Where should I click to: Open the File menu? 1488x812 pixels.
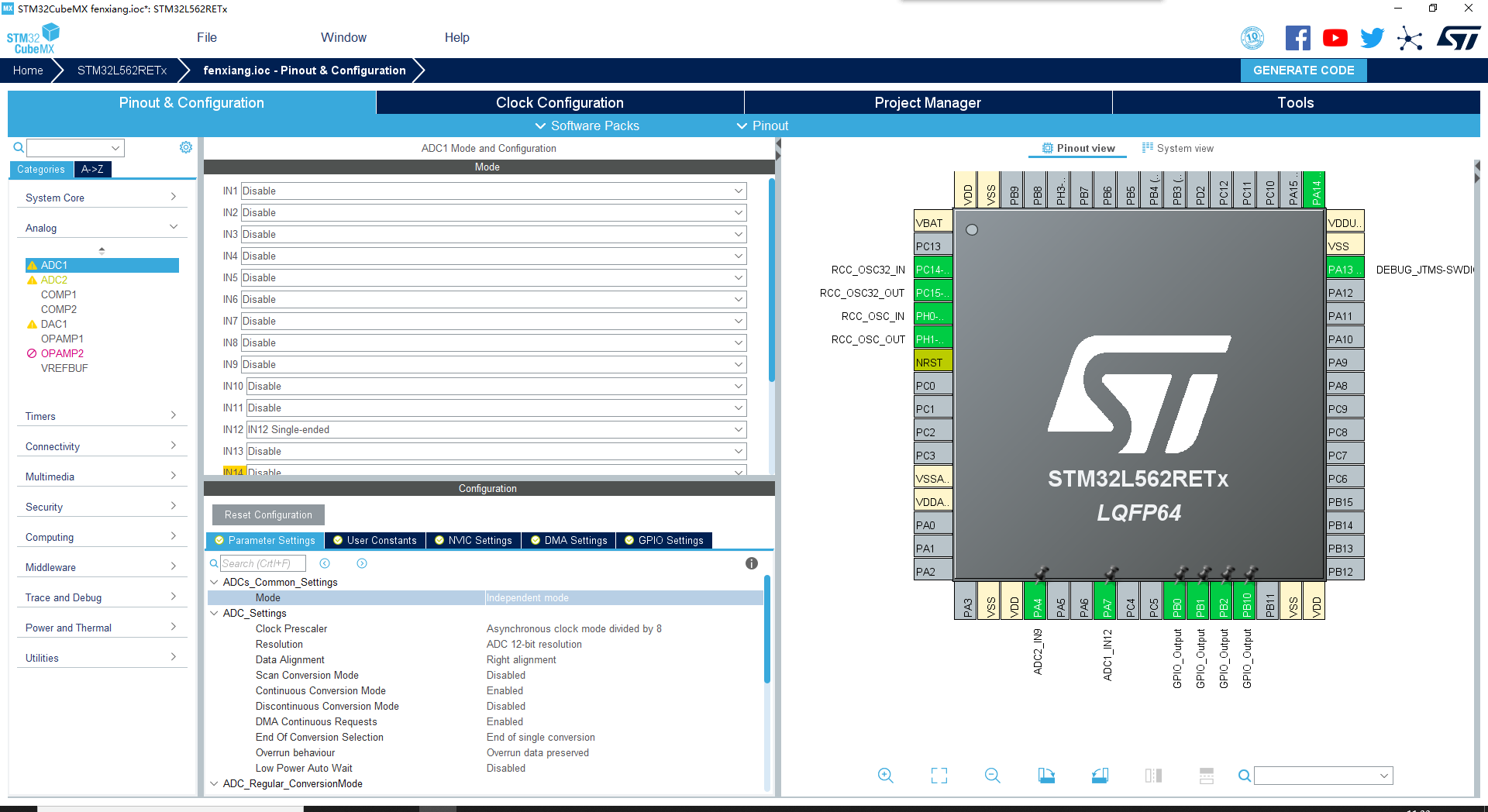coord(207,37)
